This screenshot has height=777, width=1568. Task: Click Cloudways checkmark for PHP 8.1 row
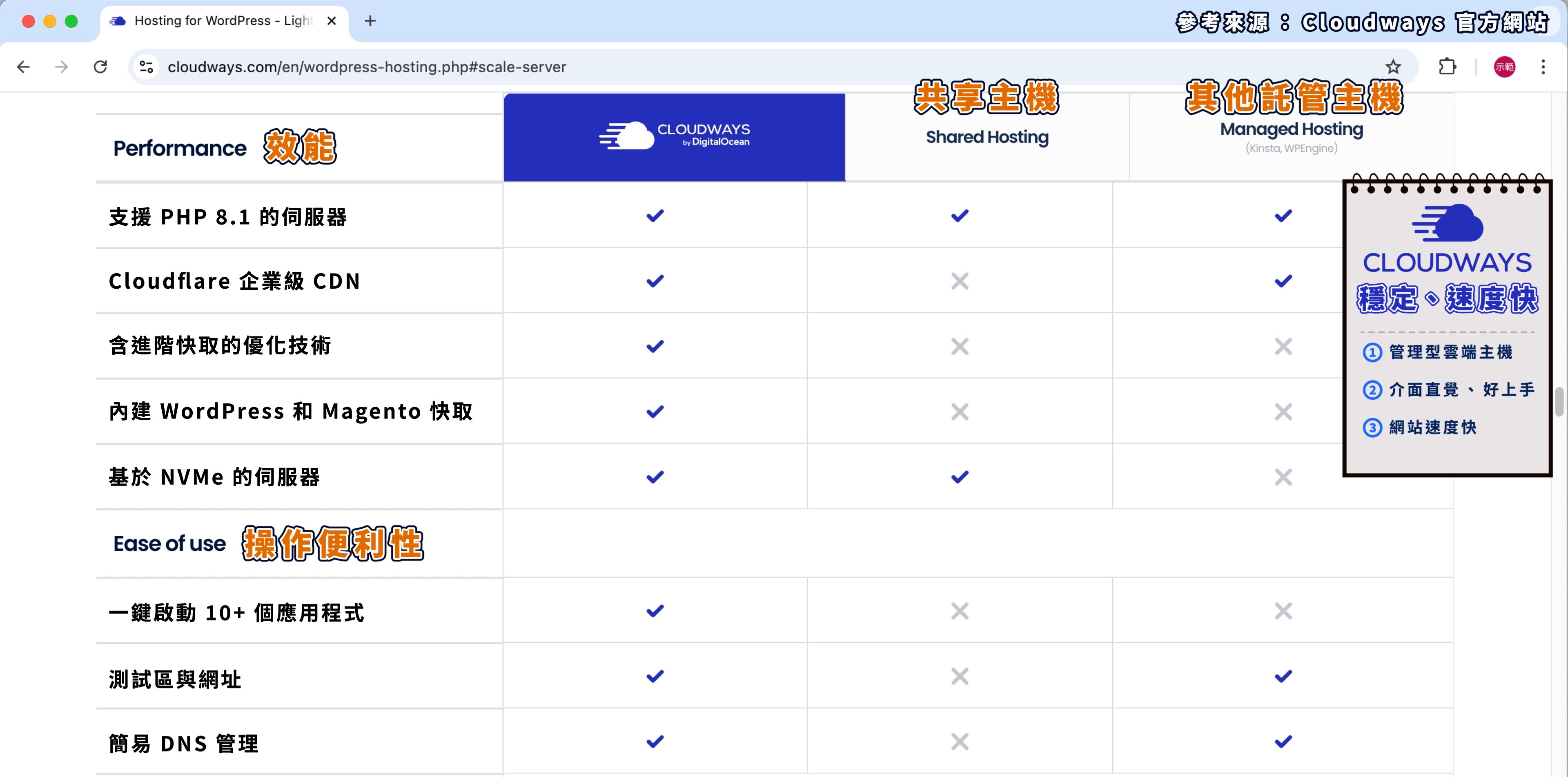point(655,216)
